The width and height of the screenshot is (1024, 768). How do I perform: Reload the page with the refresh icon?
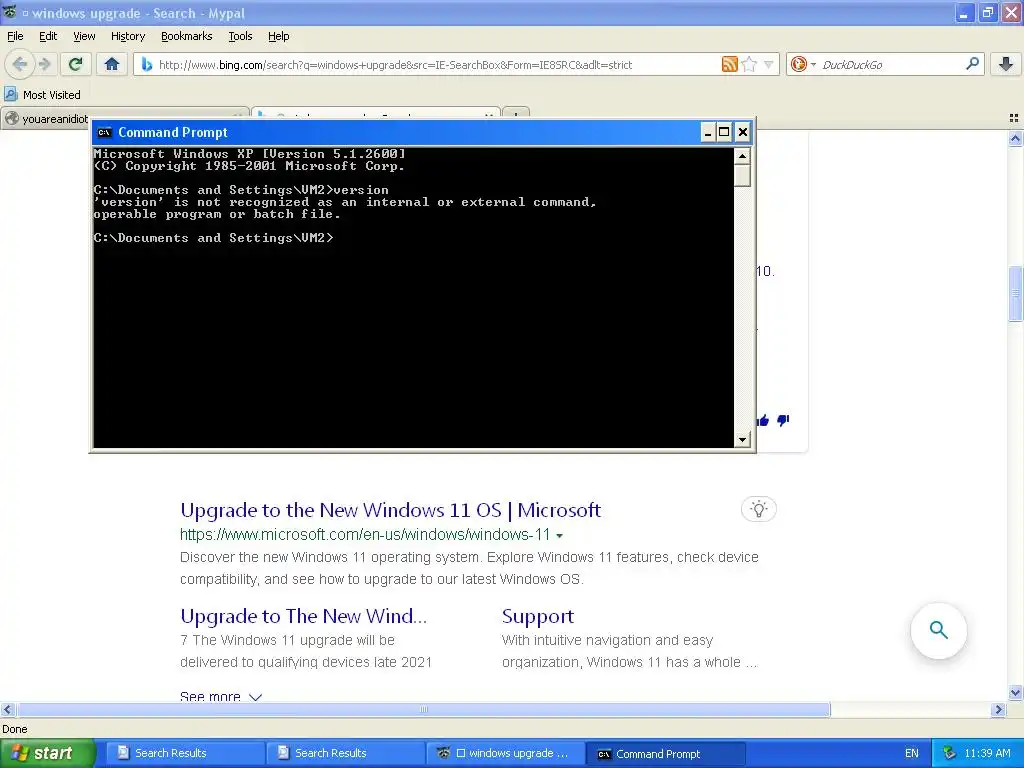coord(76,64)
